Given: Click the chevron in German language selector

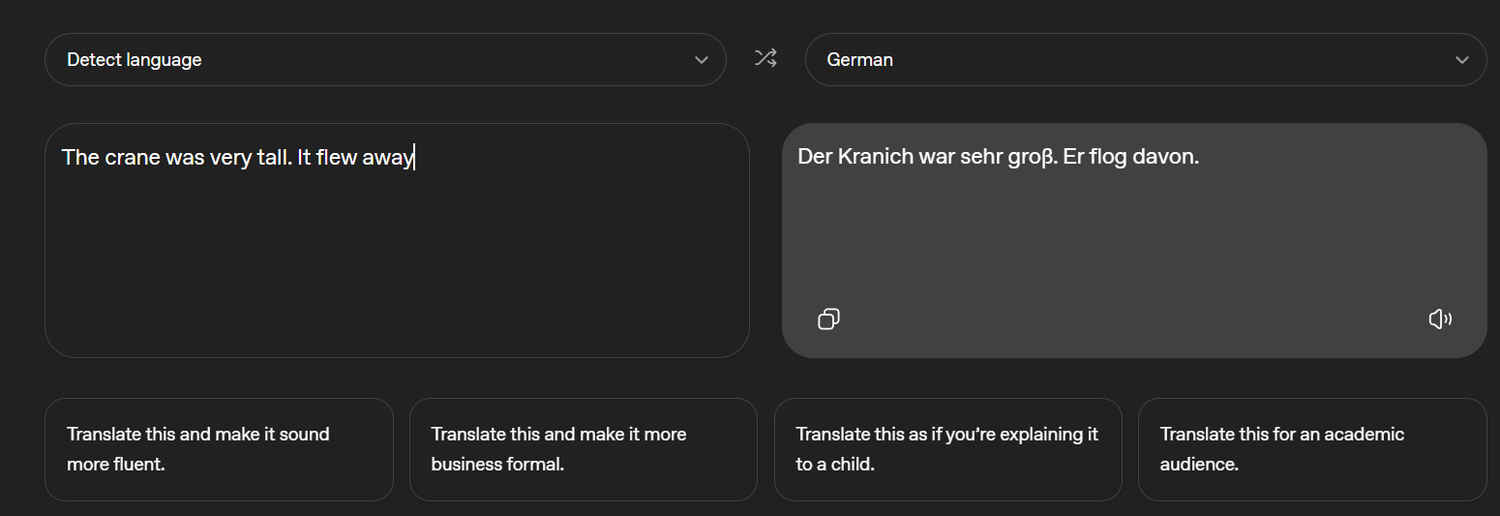Looking at the screenshot, I should 1462,60.
